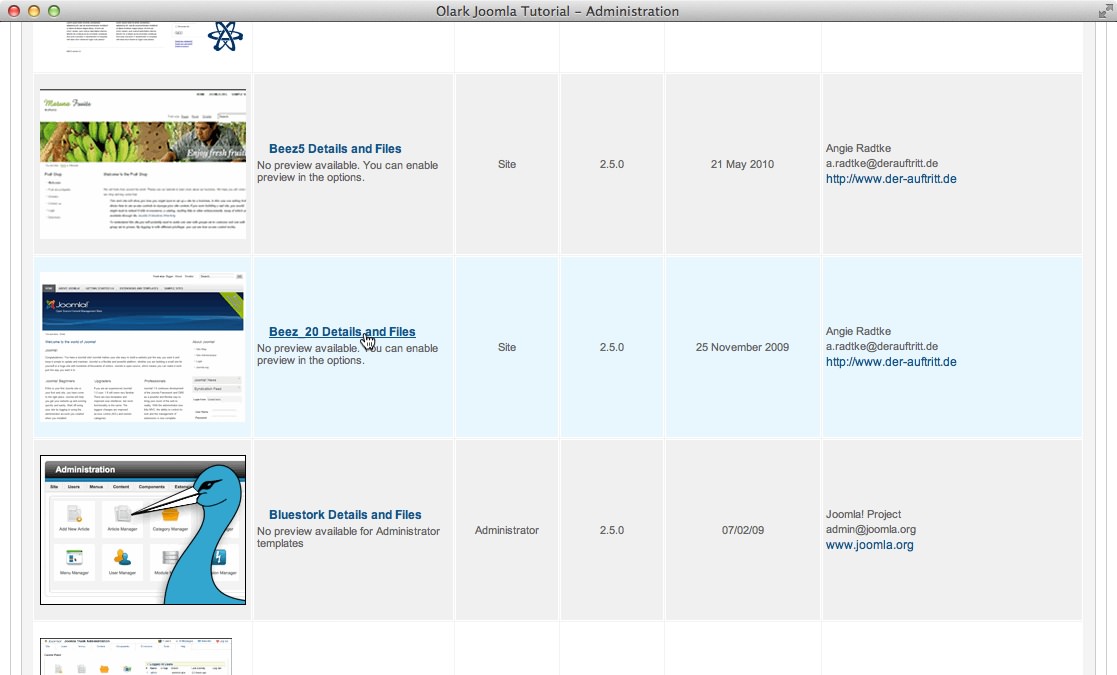Click the Administrator type cell for Bluestork
The width and height of the screenshot is (1117, 675).
tap(506, 530)
